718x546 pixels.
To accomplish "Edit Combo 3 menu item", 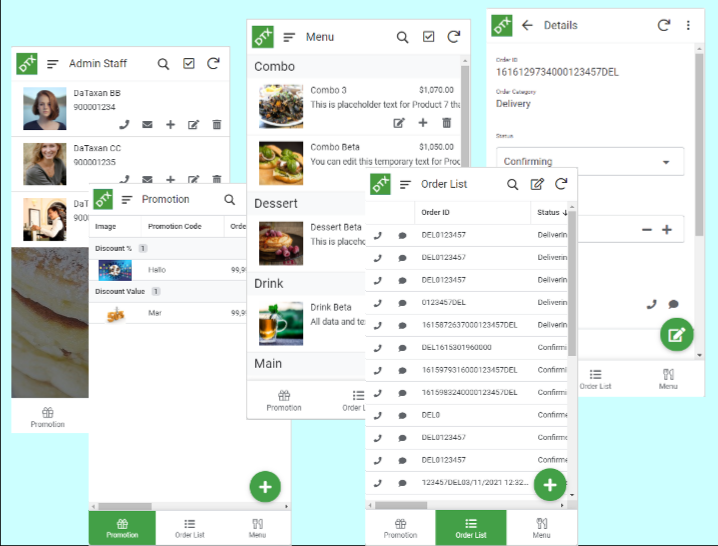I will [x=399, y=123].
